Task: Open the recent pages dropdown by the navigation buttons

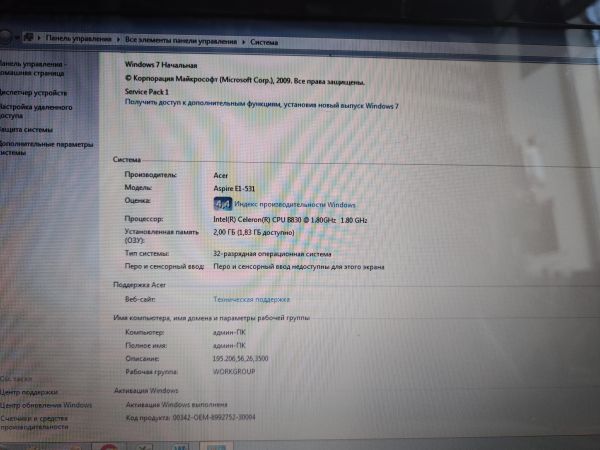Action: 17,38
